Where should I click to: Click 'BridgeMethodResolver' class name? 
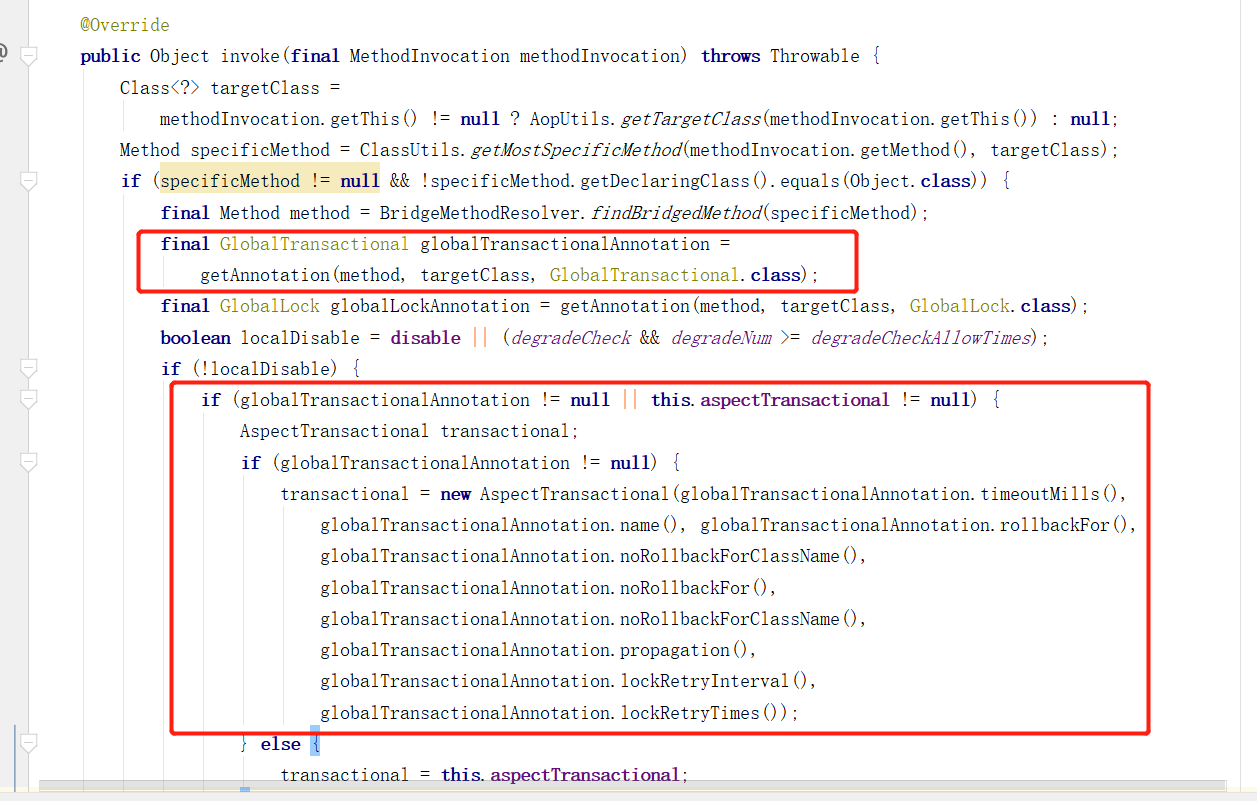coord(479,213)
